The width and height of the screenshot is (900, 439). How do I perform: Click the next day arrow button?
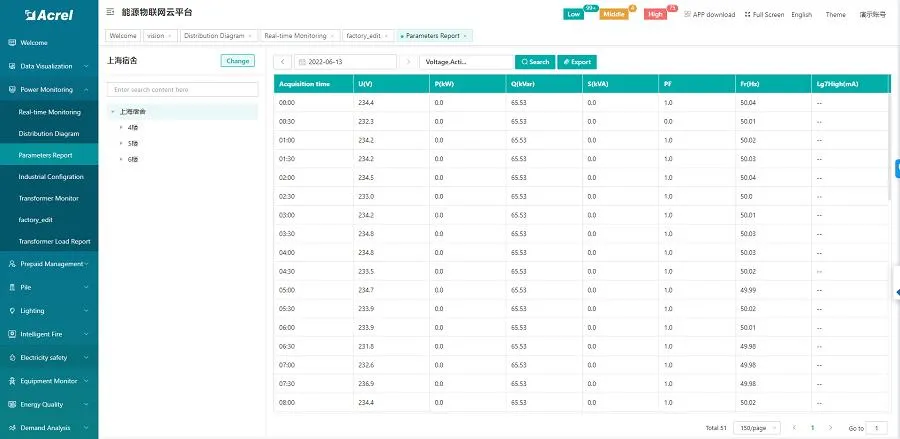pos(407,62)
